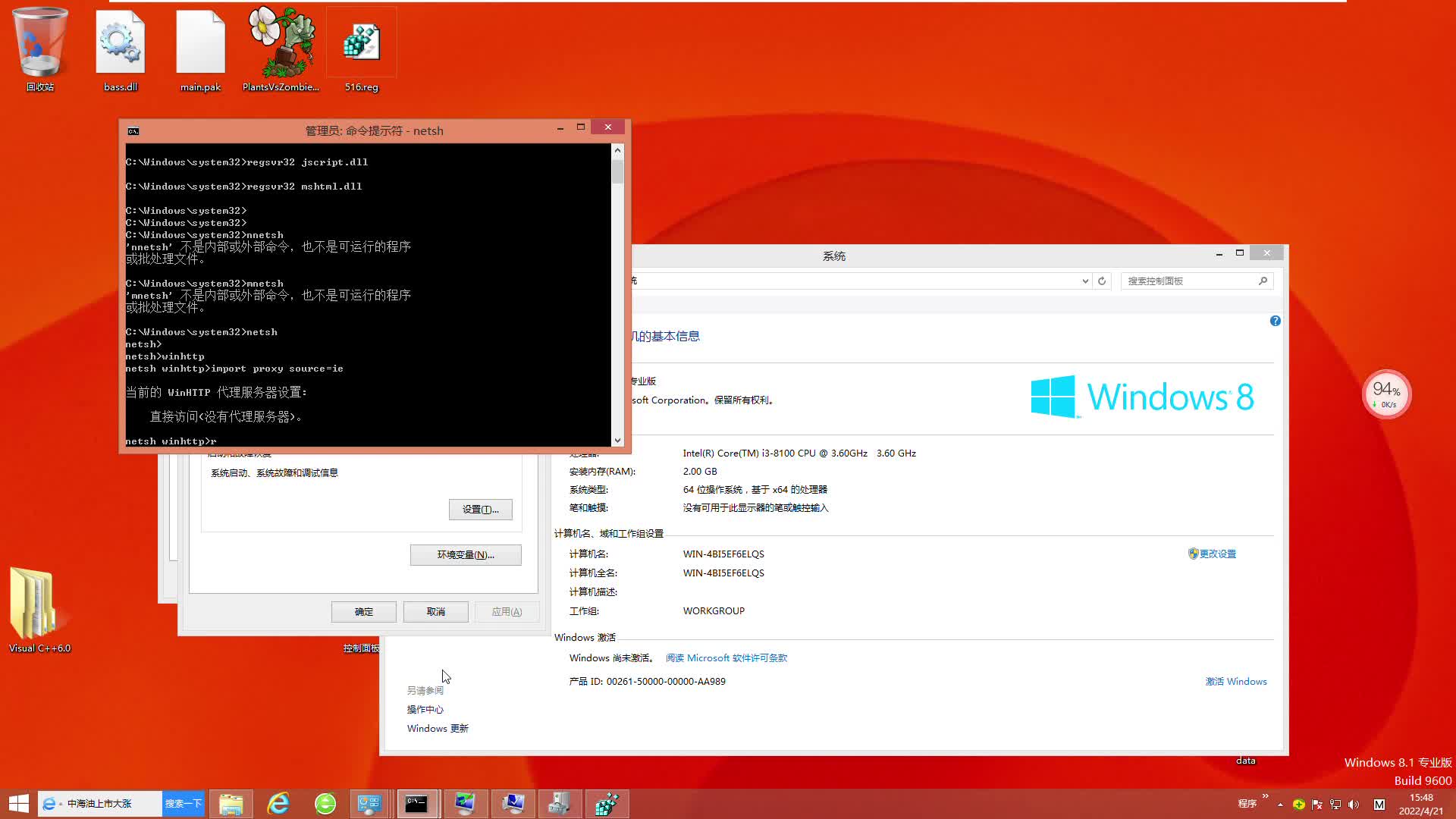Viewport: 1456px width, 819px height.
Task: Select the bass.dll file icon
Action: click(x=121, y=50)
